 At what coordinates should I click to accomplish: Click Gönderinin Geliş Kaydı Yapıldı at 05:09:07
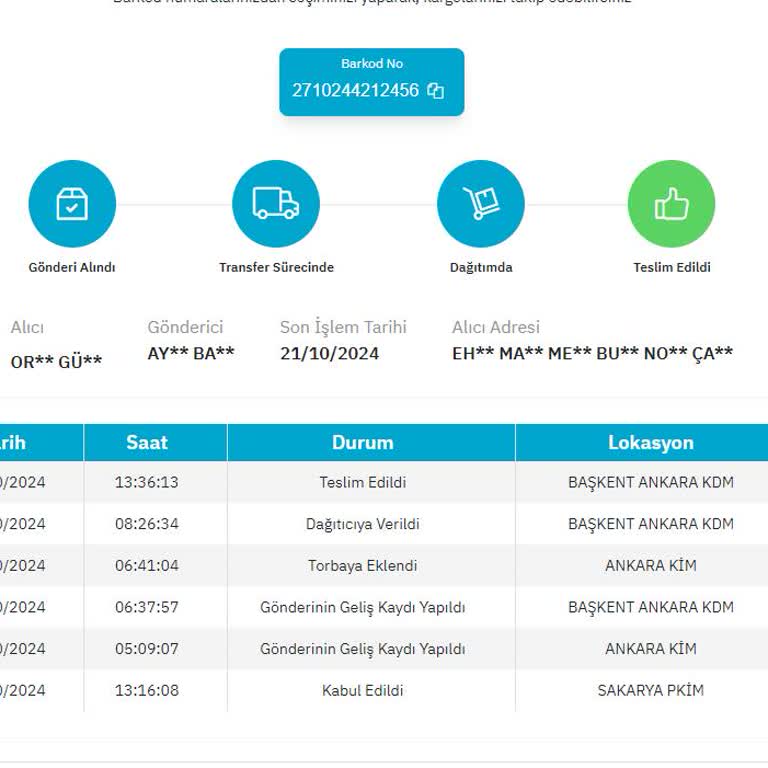coord(363,649)
